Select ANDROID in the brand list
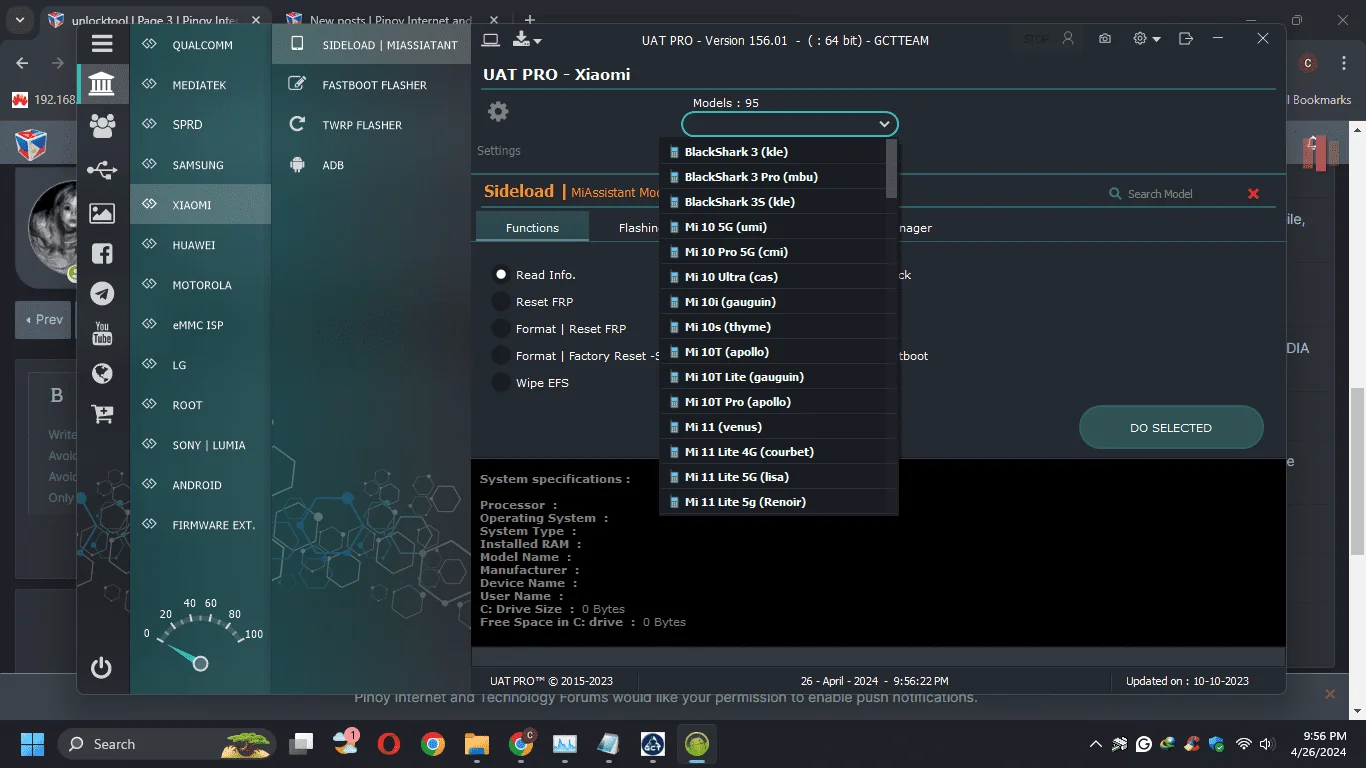 tap(200, 485)
